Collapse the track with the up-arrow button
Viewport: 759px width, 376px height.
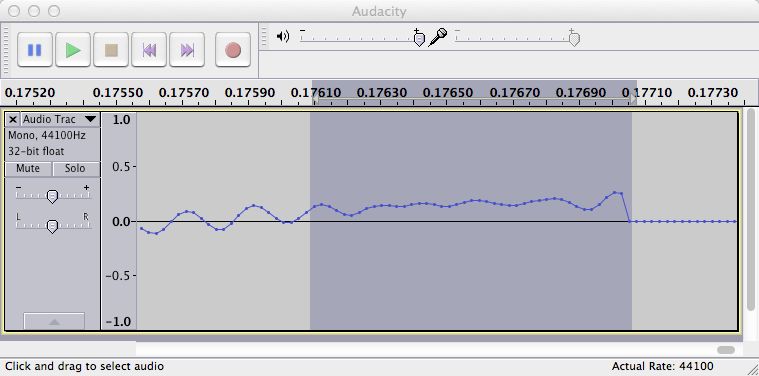coord(54,321)
